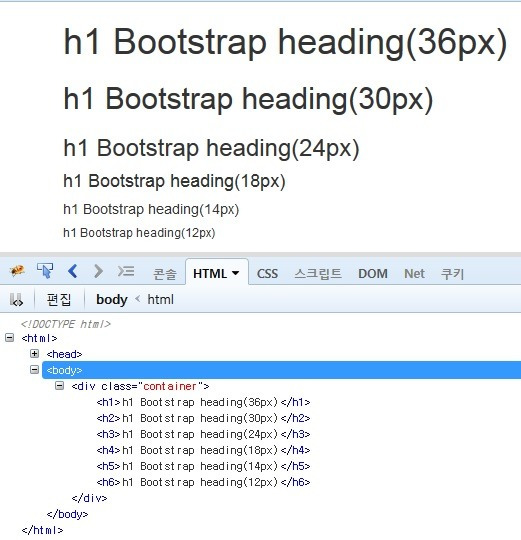Select the <h4> element row in tree

(203, 450)
